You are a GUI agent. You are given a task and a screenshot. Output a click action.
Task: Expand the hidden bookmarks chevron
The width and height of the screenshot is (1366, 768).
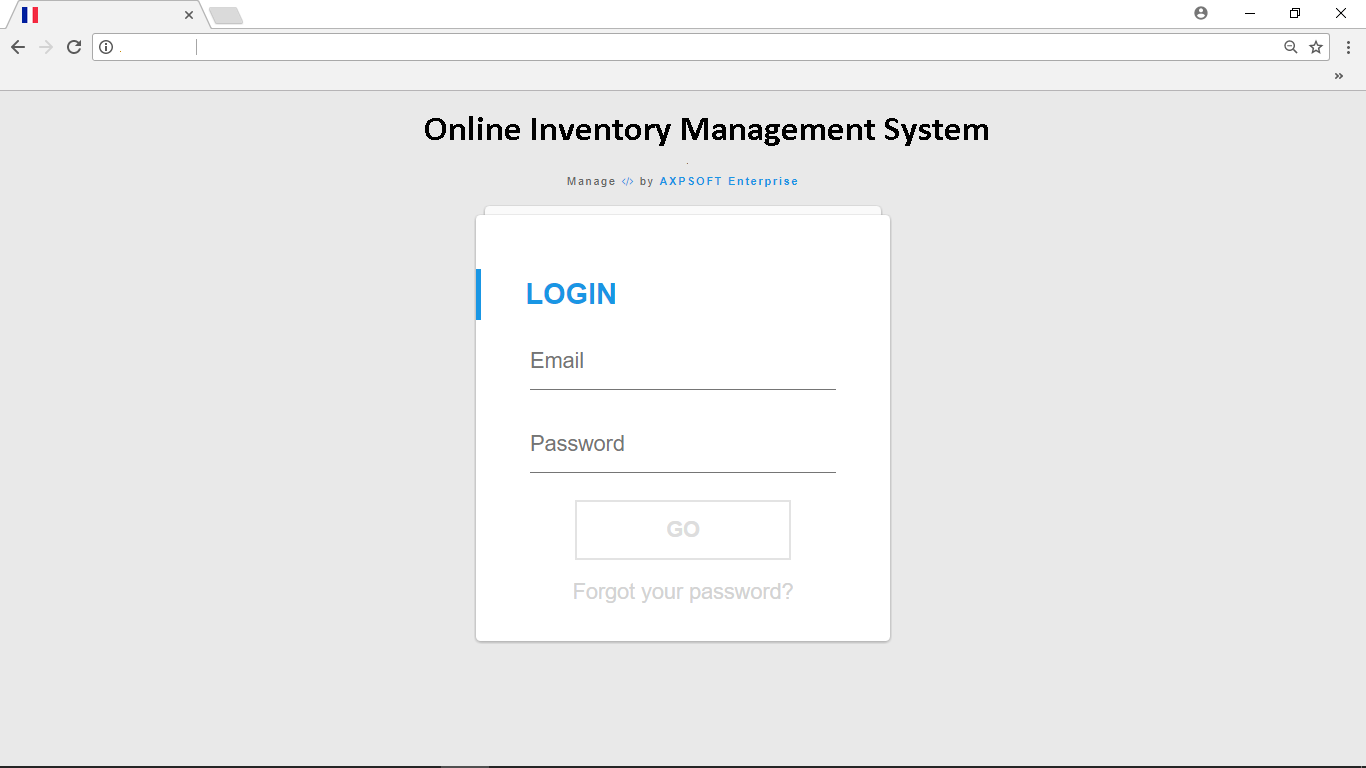tap(1339, 76)
